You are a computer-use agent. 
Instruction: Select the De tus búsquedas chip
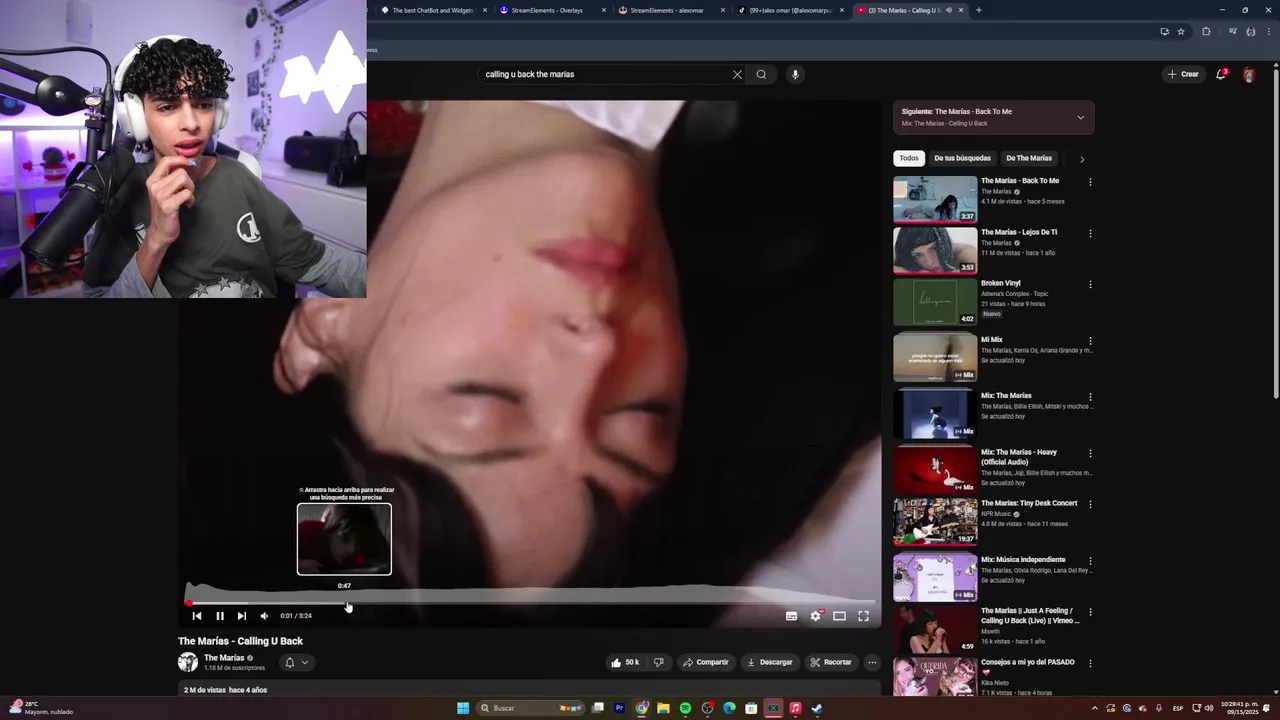962,158
